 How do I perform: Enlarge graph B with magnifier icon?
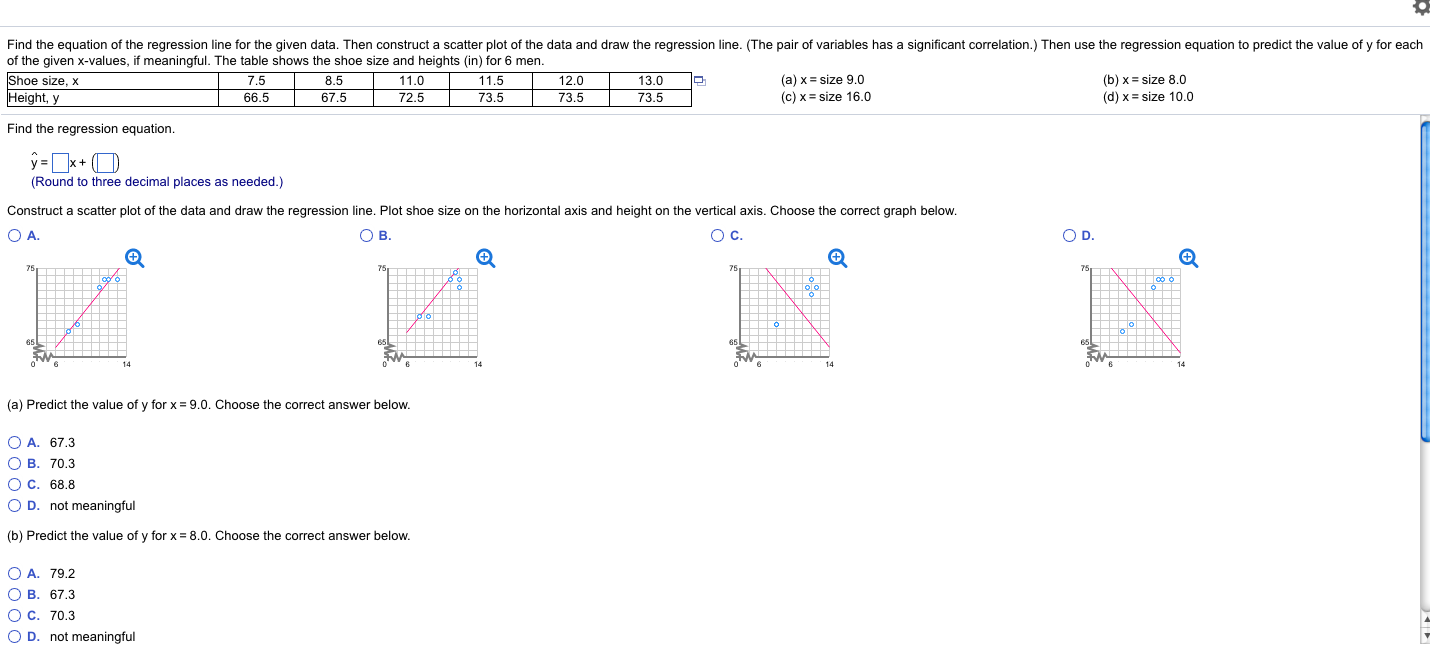point(485,258)
